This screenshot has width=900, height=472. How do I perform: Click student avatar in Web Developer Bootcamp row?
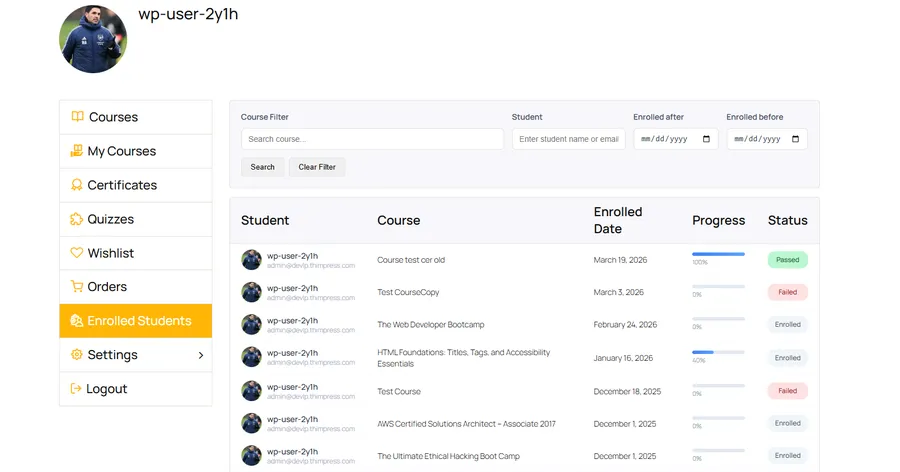click(251, 324)
